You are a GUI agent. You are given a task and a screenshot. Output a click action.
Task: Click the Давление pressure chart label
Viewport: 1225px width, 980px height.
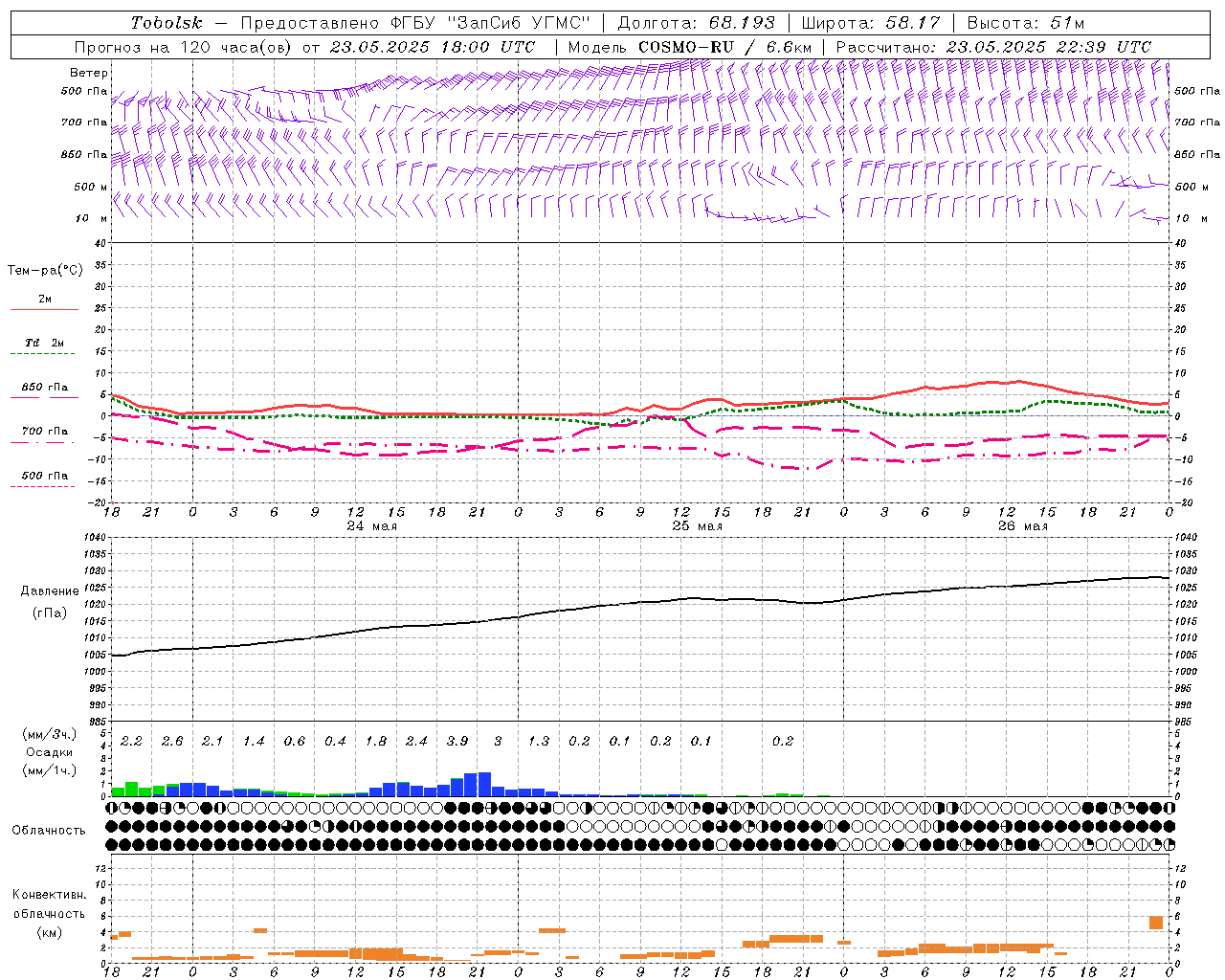pos(50,591)
